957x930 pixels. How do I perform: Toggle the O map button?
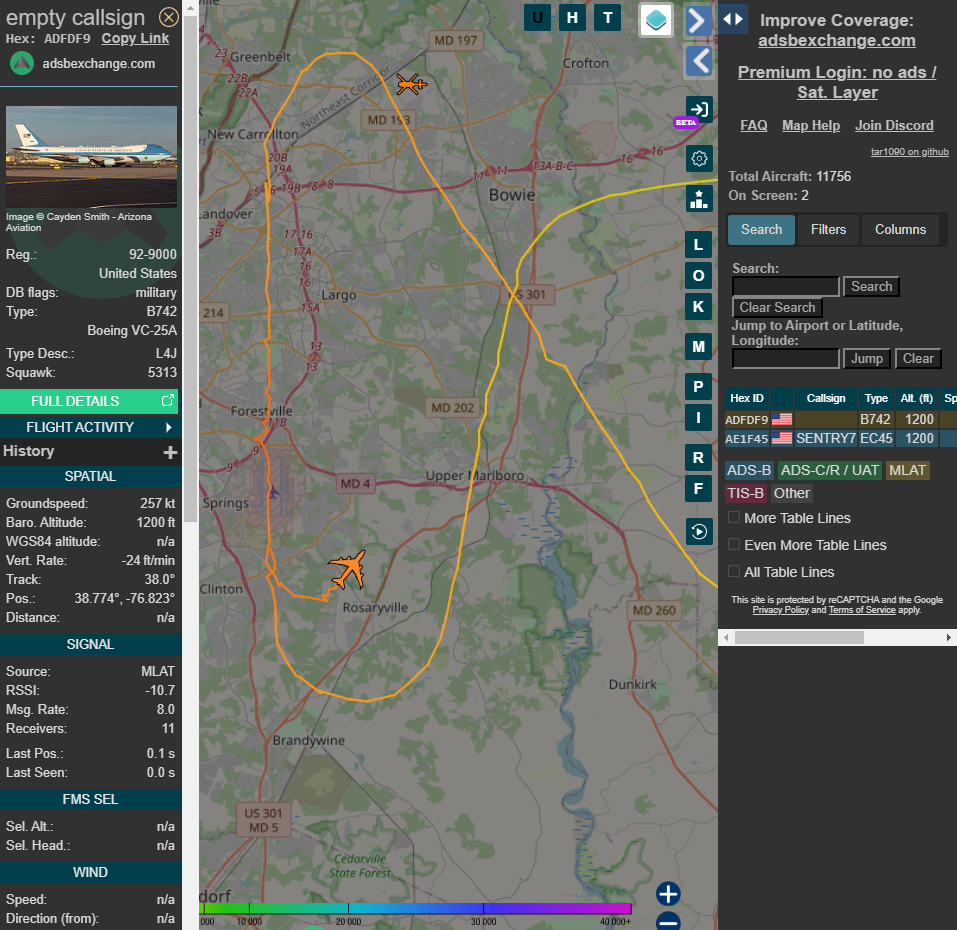click(x=698, y=276)
